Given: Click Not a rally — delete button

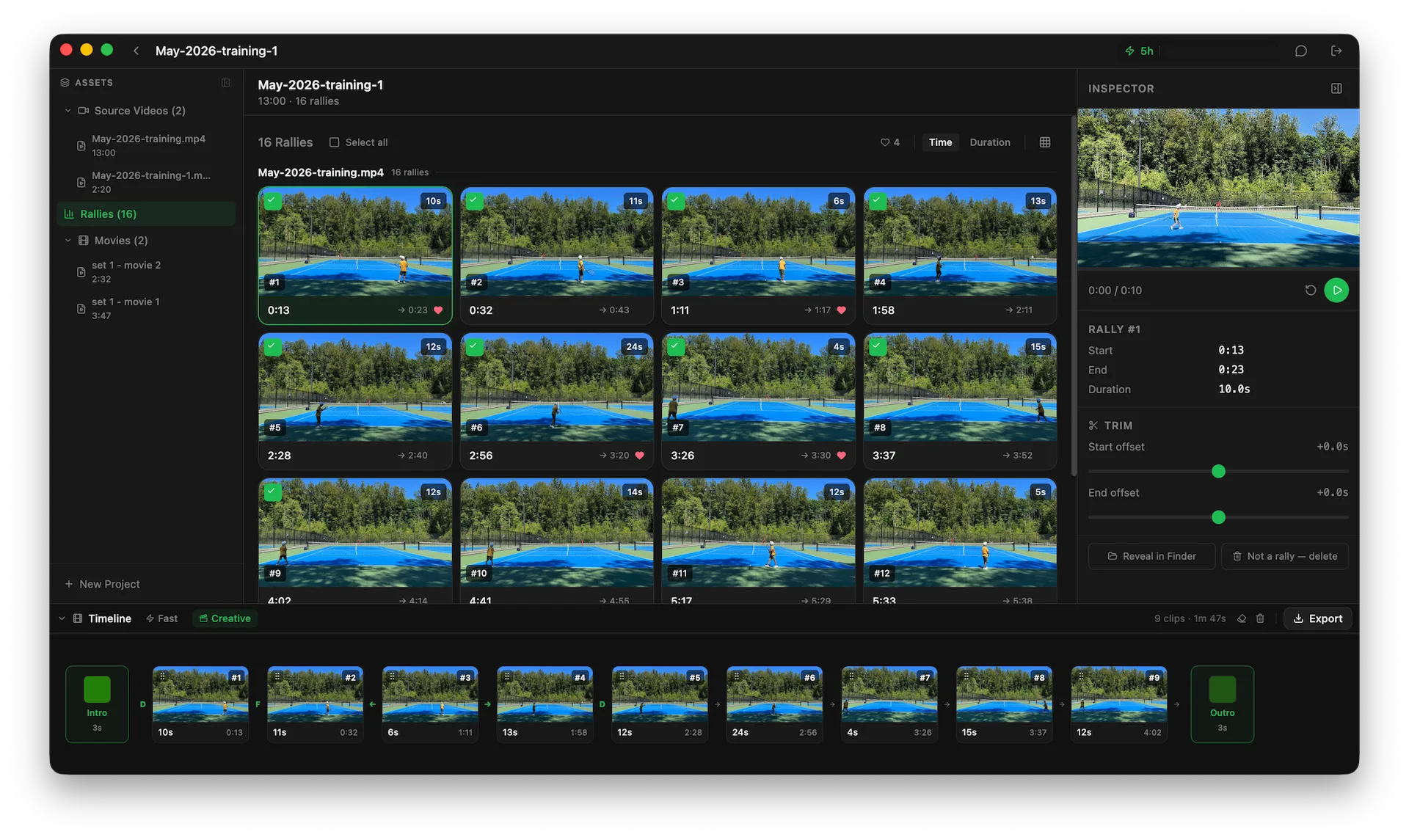Looking at the screenshot, I should 1284,556.
